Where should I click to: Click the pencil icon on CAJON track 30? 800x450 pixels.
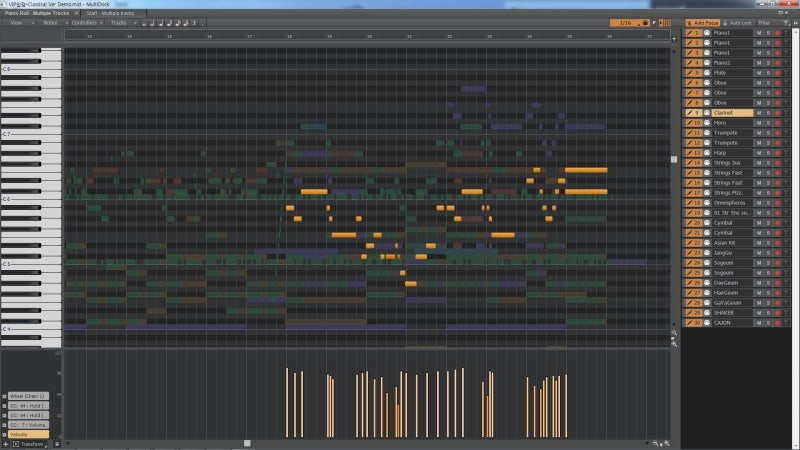tap(689, 323)
